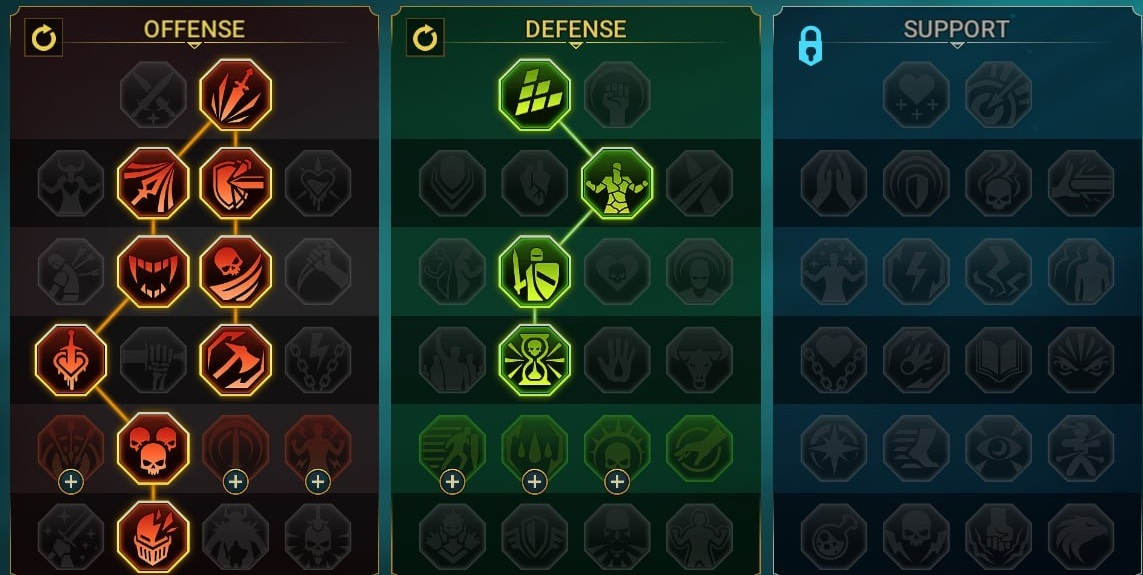The width and height of the screenshot is (1143, 575).
Task: Click the dimmed eye mastery in Support
Action: click(x=999, y=448)
